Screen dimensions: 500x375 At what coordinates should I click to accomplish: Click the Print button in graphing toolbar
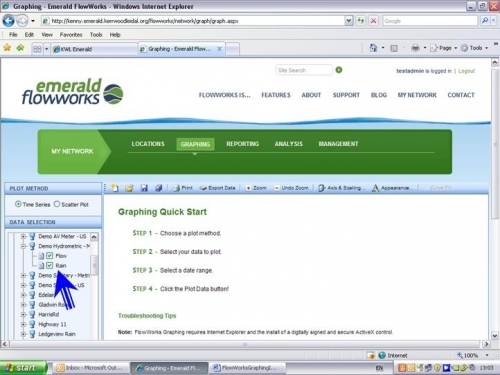(183, 188)
